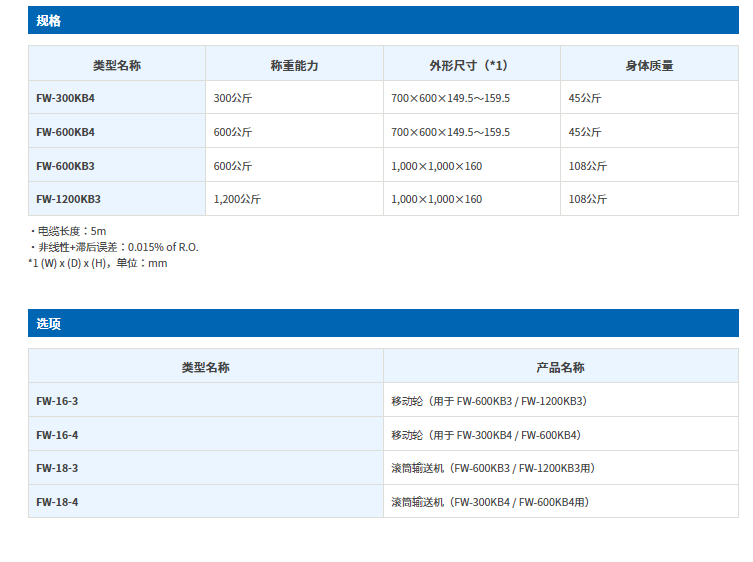Click 45公斤 mass in FW-300KB4 row
Viewport: 753px width, 562px height.
pos(649,98)
